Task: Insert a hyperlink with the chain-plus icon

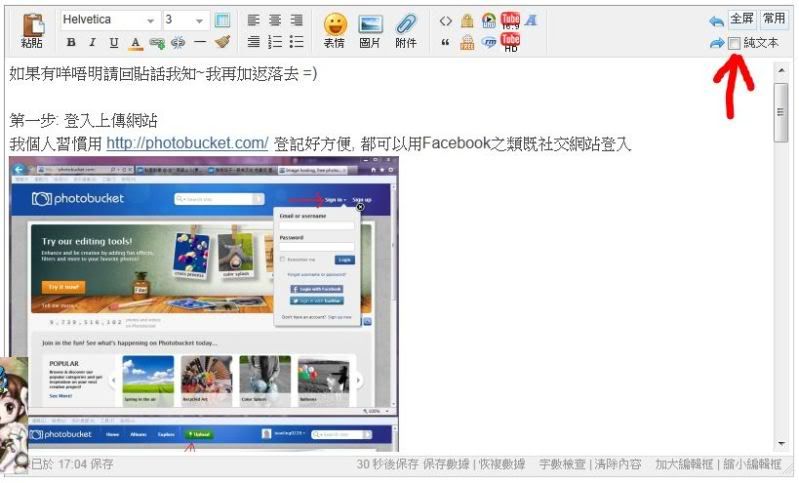Action: pyautogui.click(x=157, y=43)
